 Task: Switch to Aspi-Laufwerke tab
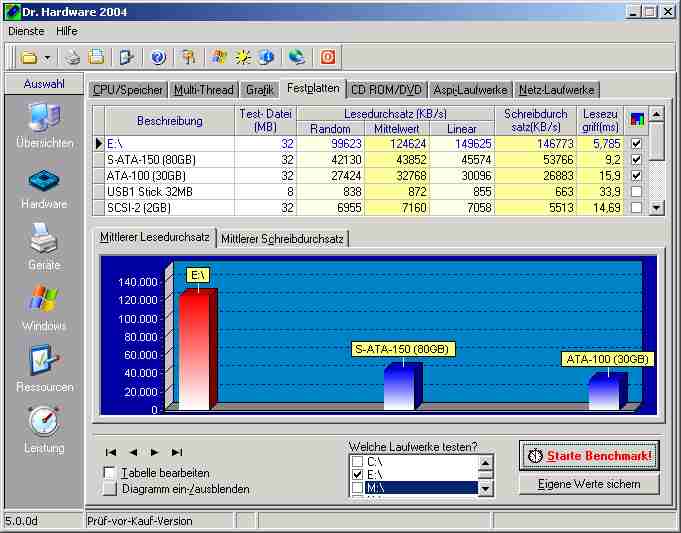pyautogui.click(x=470, y=90)
